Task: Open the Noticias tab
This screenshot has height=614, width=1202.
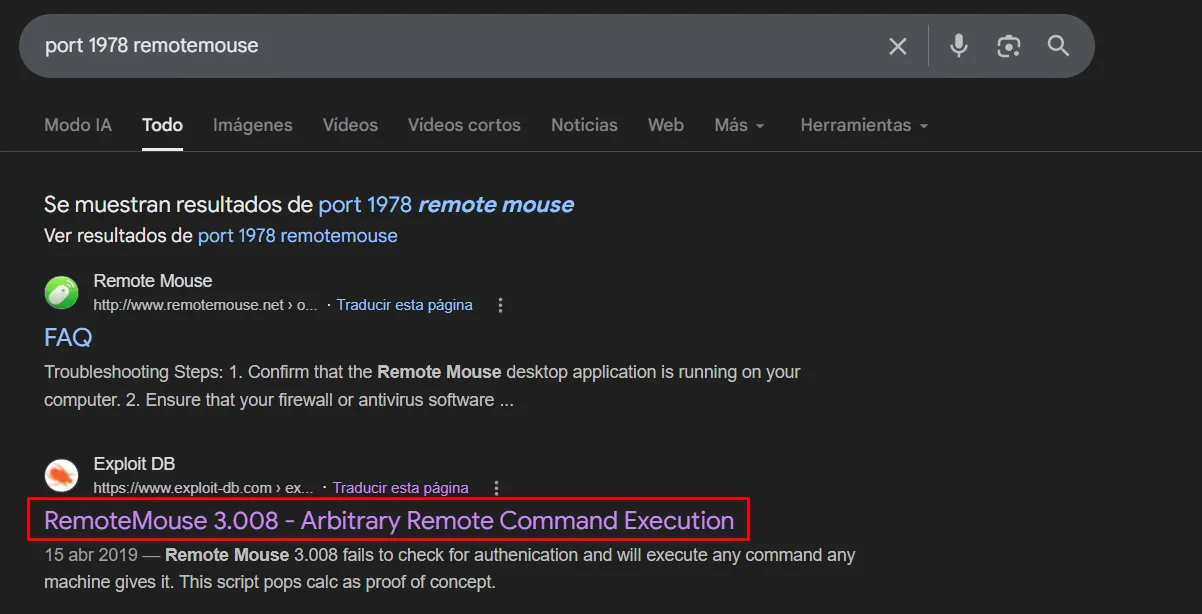Action: pyautogui.click(x=584, y=125)
